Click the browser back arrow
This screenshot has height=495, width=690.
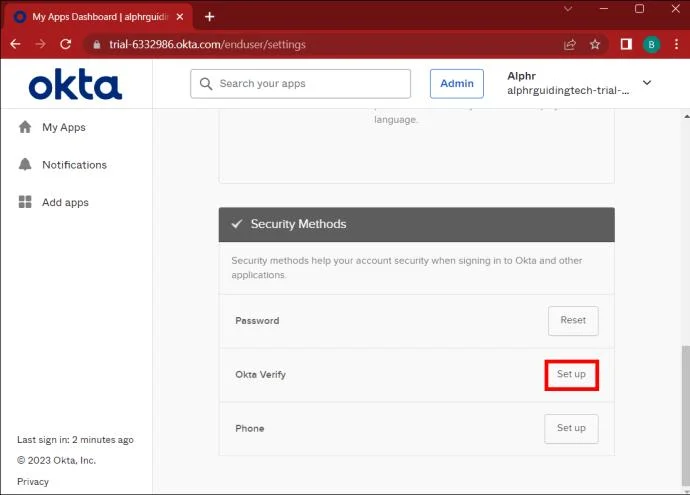point(15,44)
